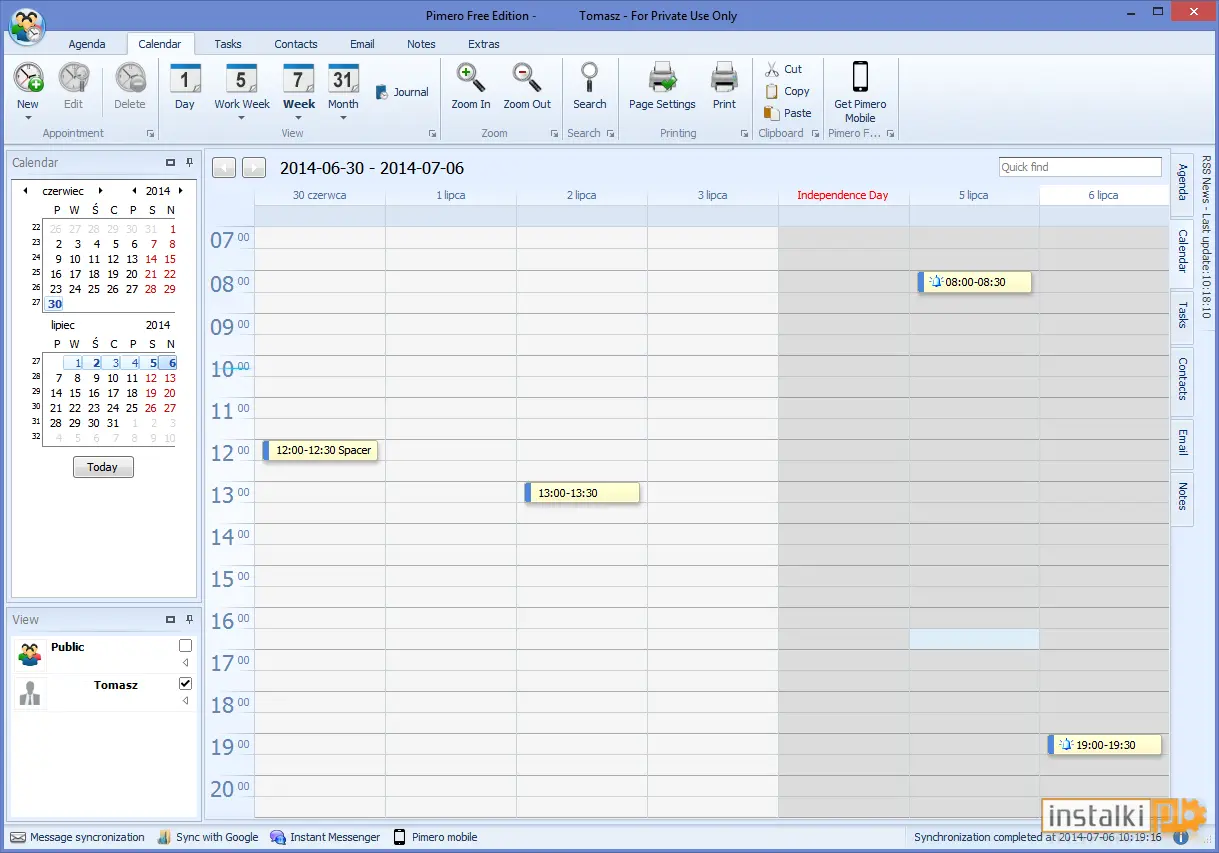Viewport: 1219px width, 853px height.
Task: Select the 12:00-12:30 Spacer appointment
Action: click(x=320, y=451)
